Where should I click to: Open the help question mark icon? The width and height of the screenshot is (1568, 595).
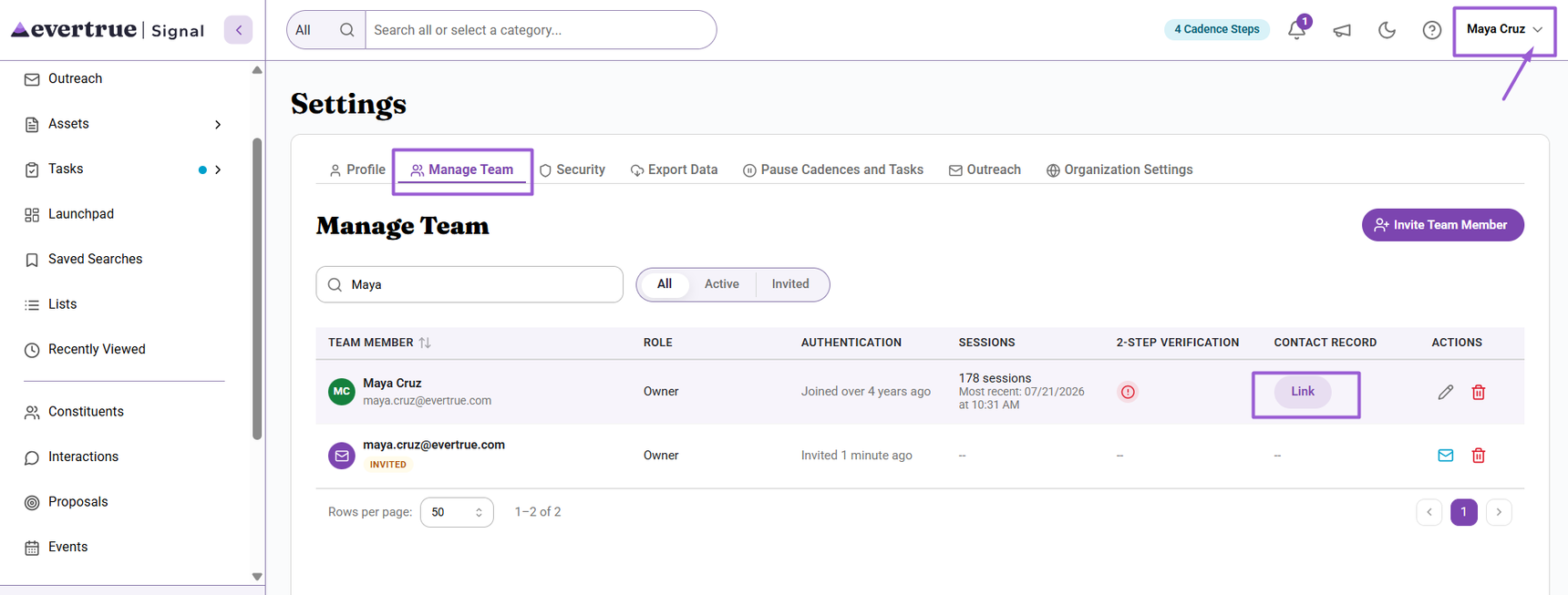point(1432,30)
